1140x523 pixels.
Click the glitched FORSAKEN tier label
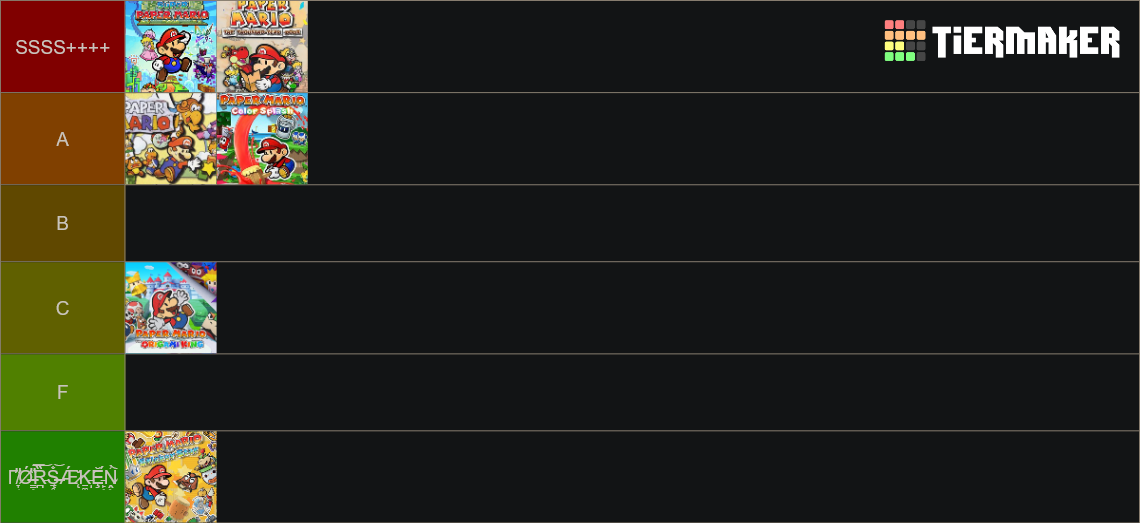(63, 476)
